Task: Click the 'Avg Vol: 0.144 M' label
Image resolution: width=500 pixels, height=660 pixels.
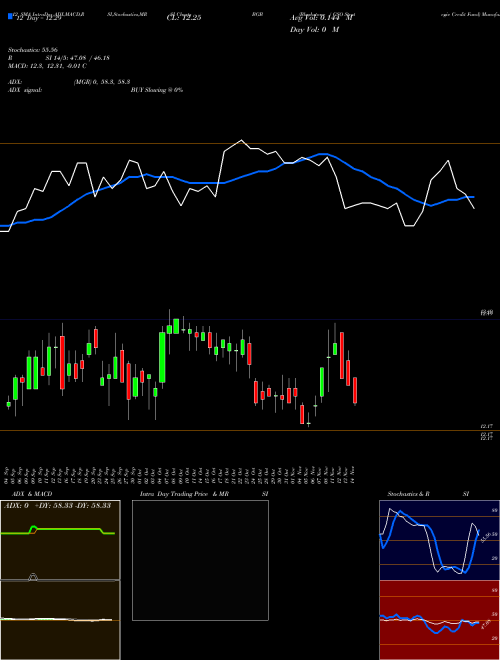Action: 322,18
